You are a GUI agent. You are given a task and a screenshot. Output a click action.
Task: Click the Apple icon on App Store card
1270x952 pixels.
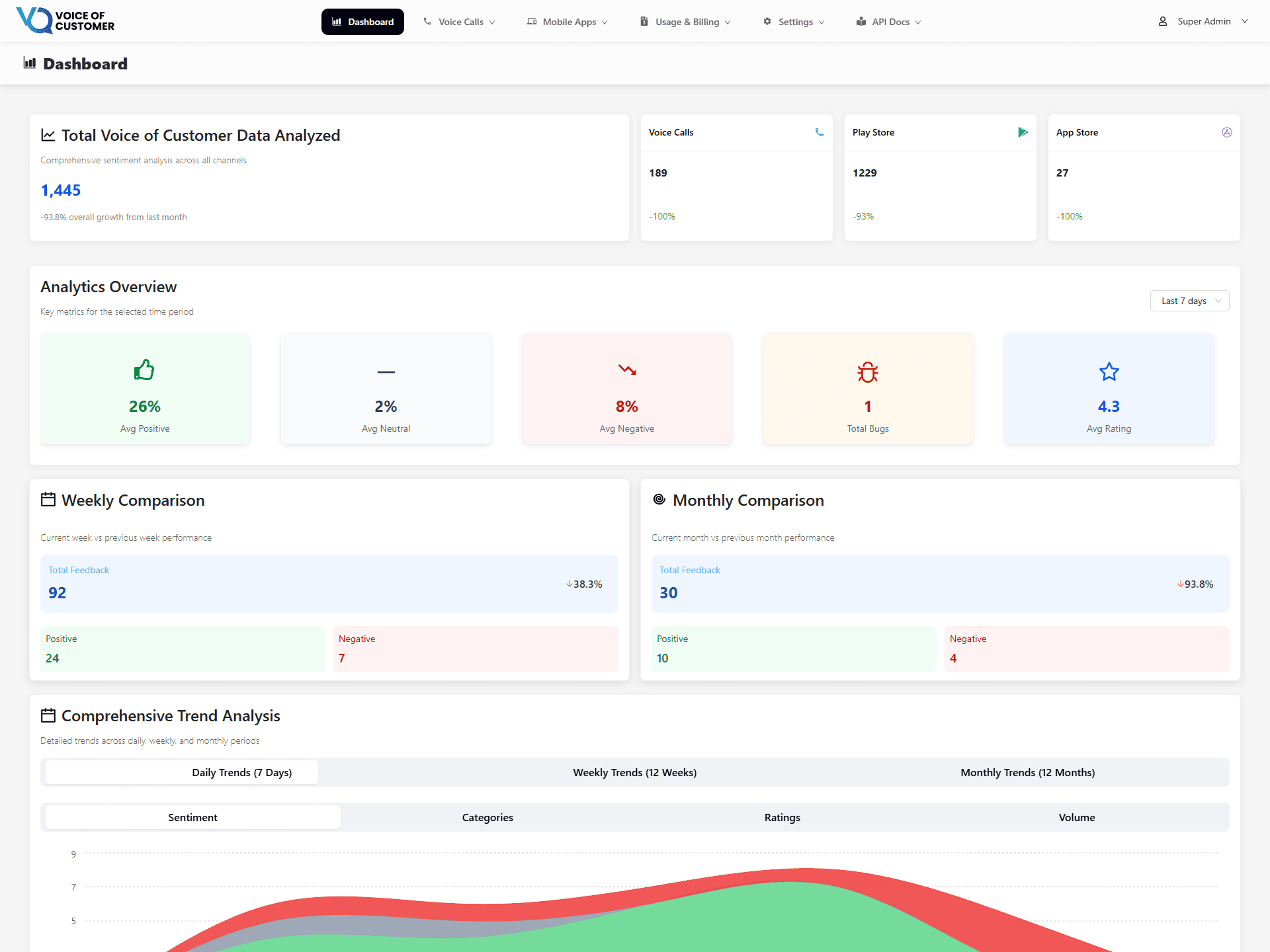click(1227, 132)
